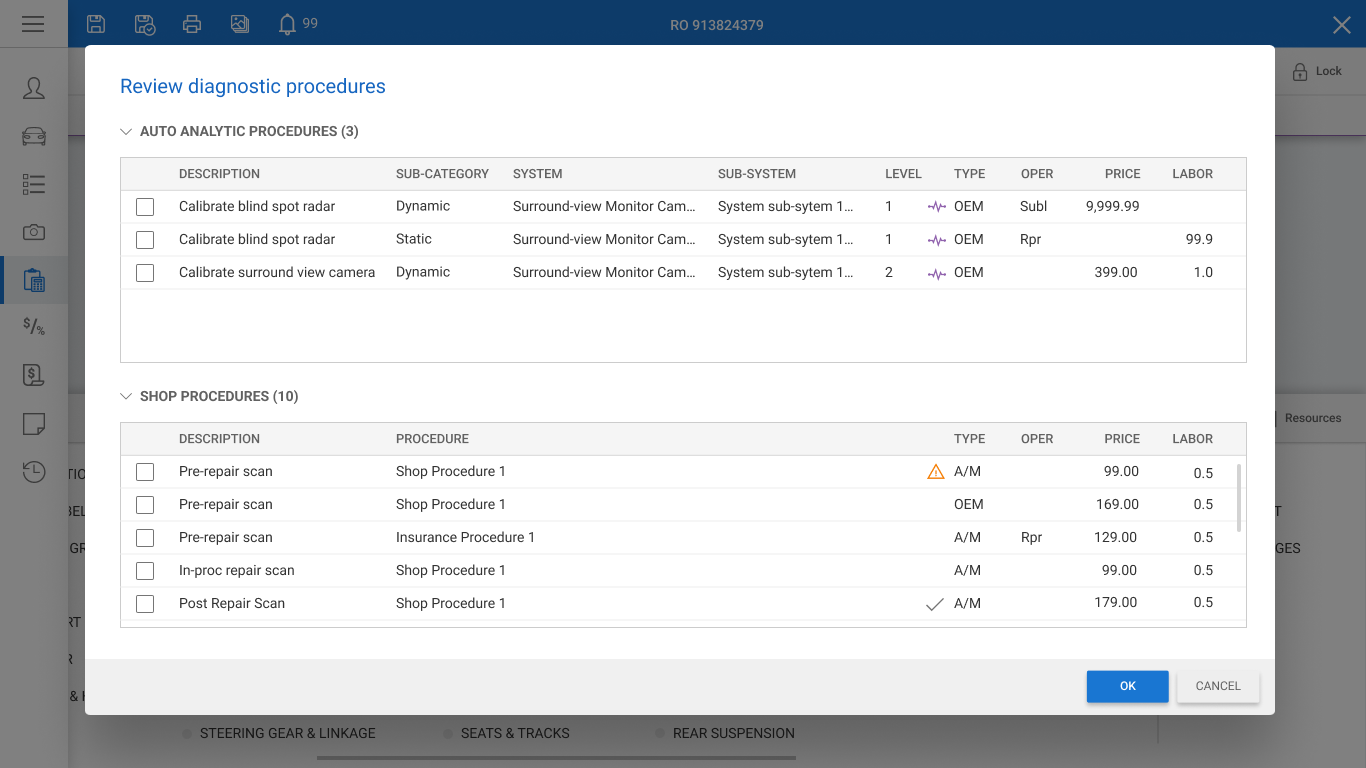Open the history clock sidebar icon

(x=34, y=471)
